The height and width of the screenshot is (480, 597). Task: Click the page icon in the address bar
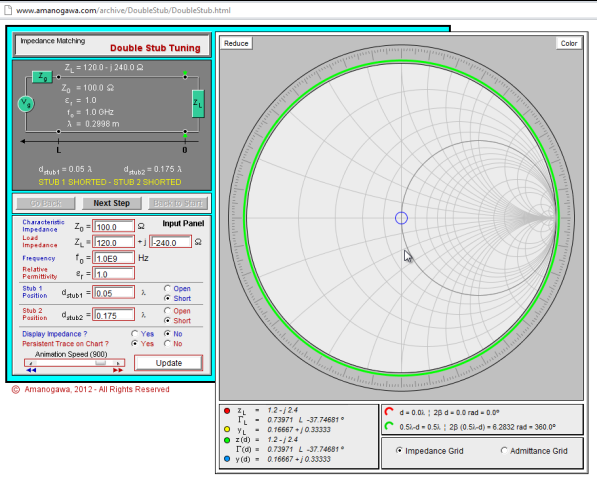(8, 10)
